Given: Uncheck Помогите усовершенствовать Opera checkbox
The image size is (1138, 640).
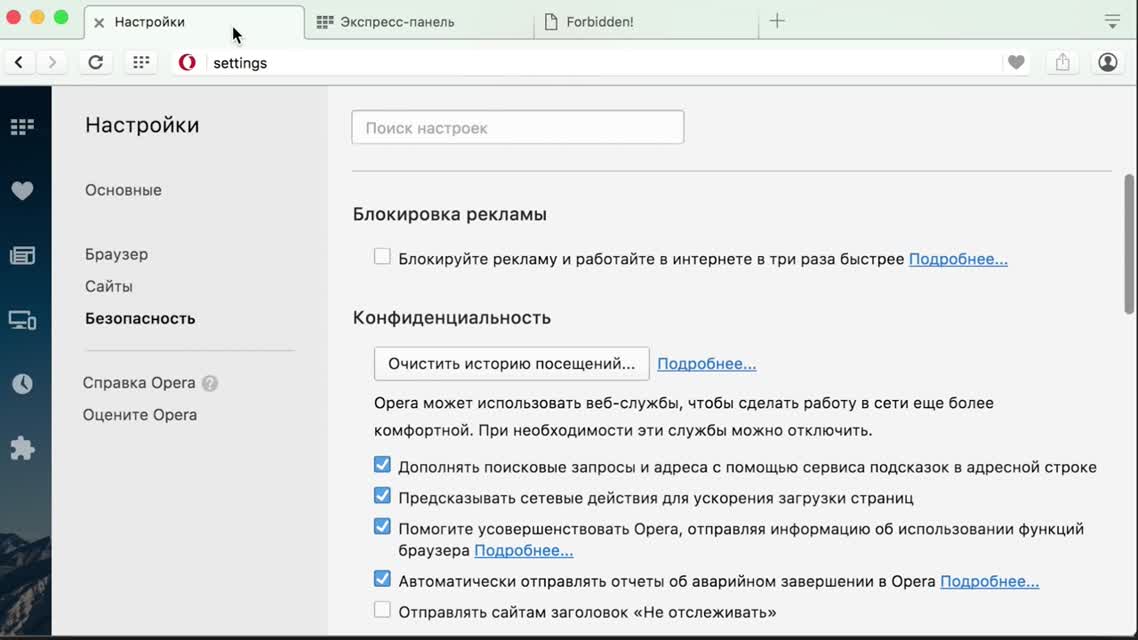Looking at the screenshot, I should [x=382, y=527].
